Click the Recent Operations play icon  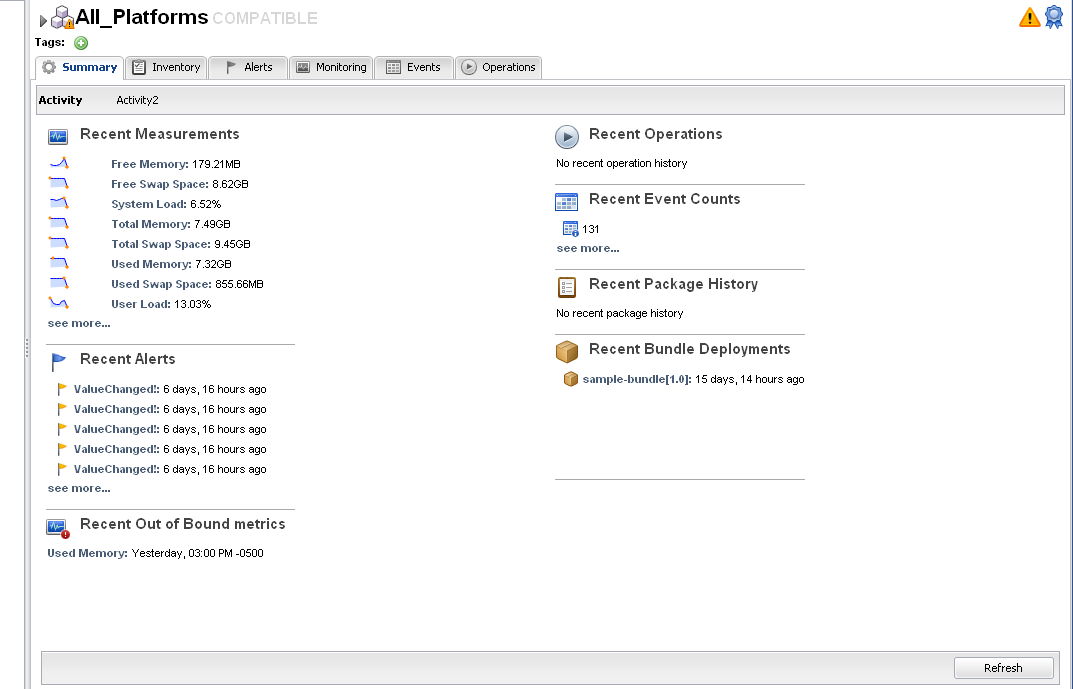567,137
